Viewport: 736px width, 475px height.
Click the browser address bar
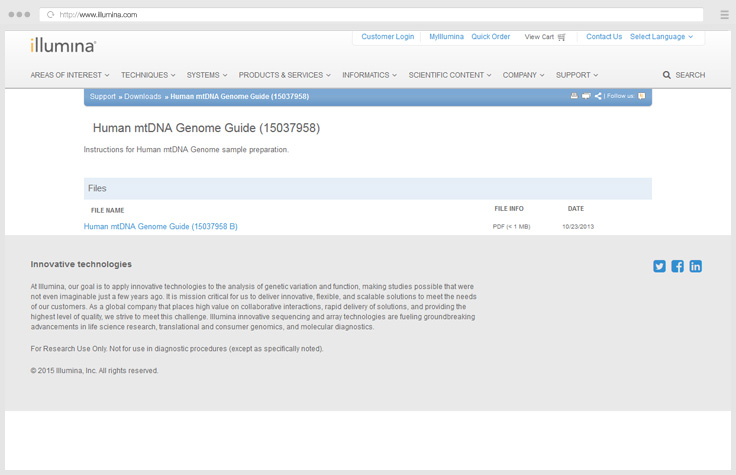point(370,15)
